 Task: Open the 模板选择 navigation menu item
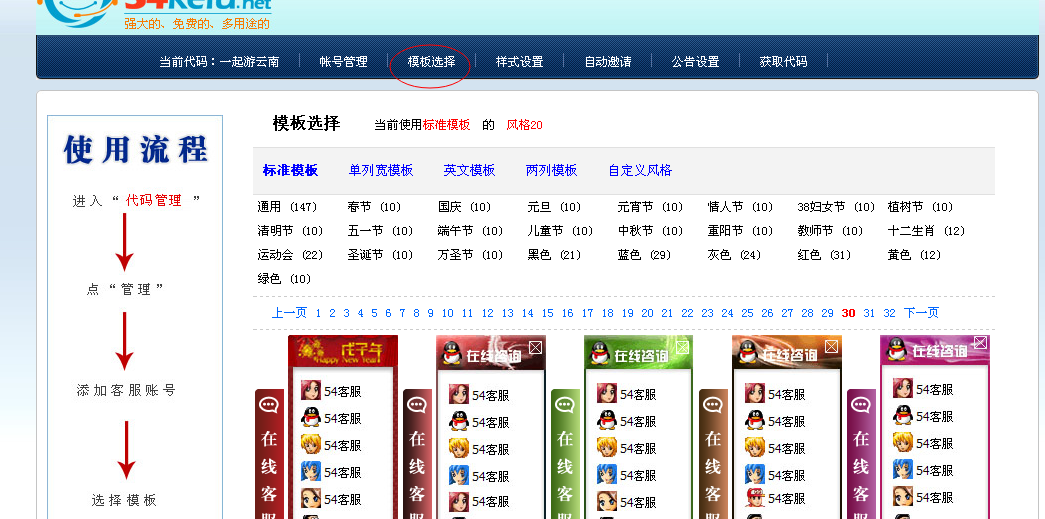tap(431, 62)
